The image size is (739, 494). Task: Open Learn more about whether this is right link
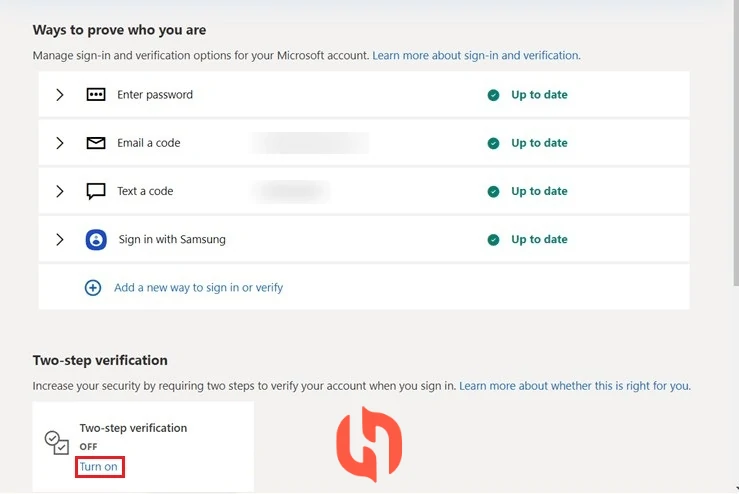tap(575, 386)
